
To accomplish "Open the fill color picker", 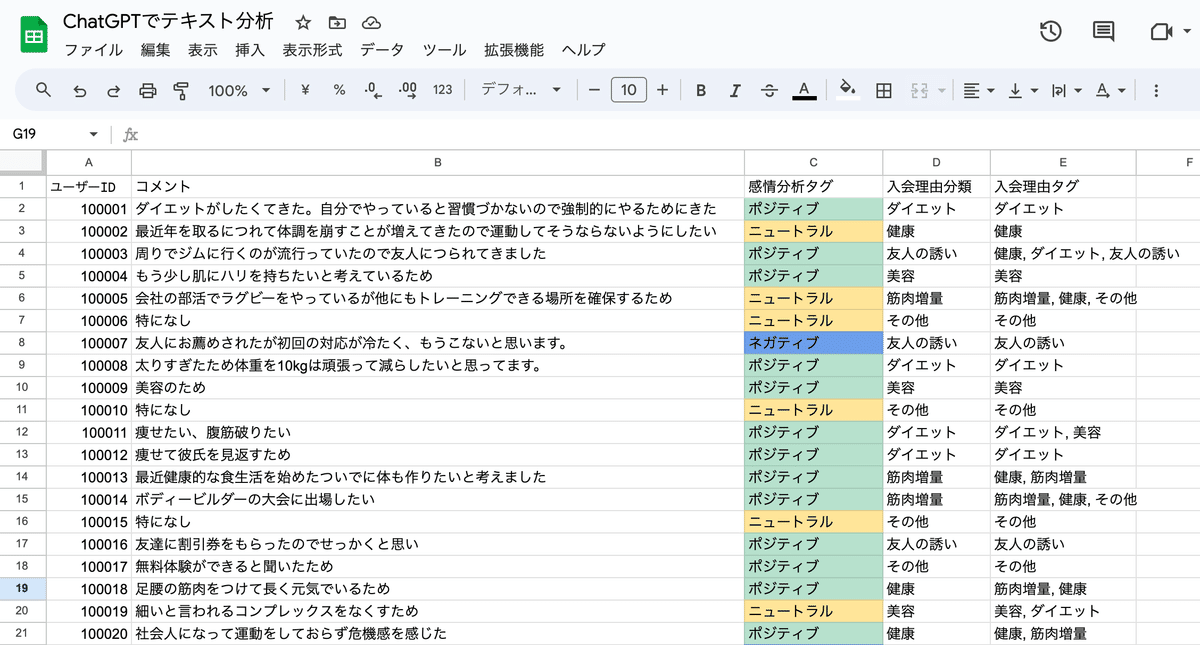I will coord(848,90).
